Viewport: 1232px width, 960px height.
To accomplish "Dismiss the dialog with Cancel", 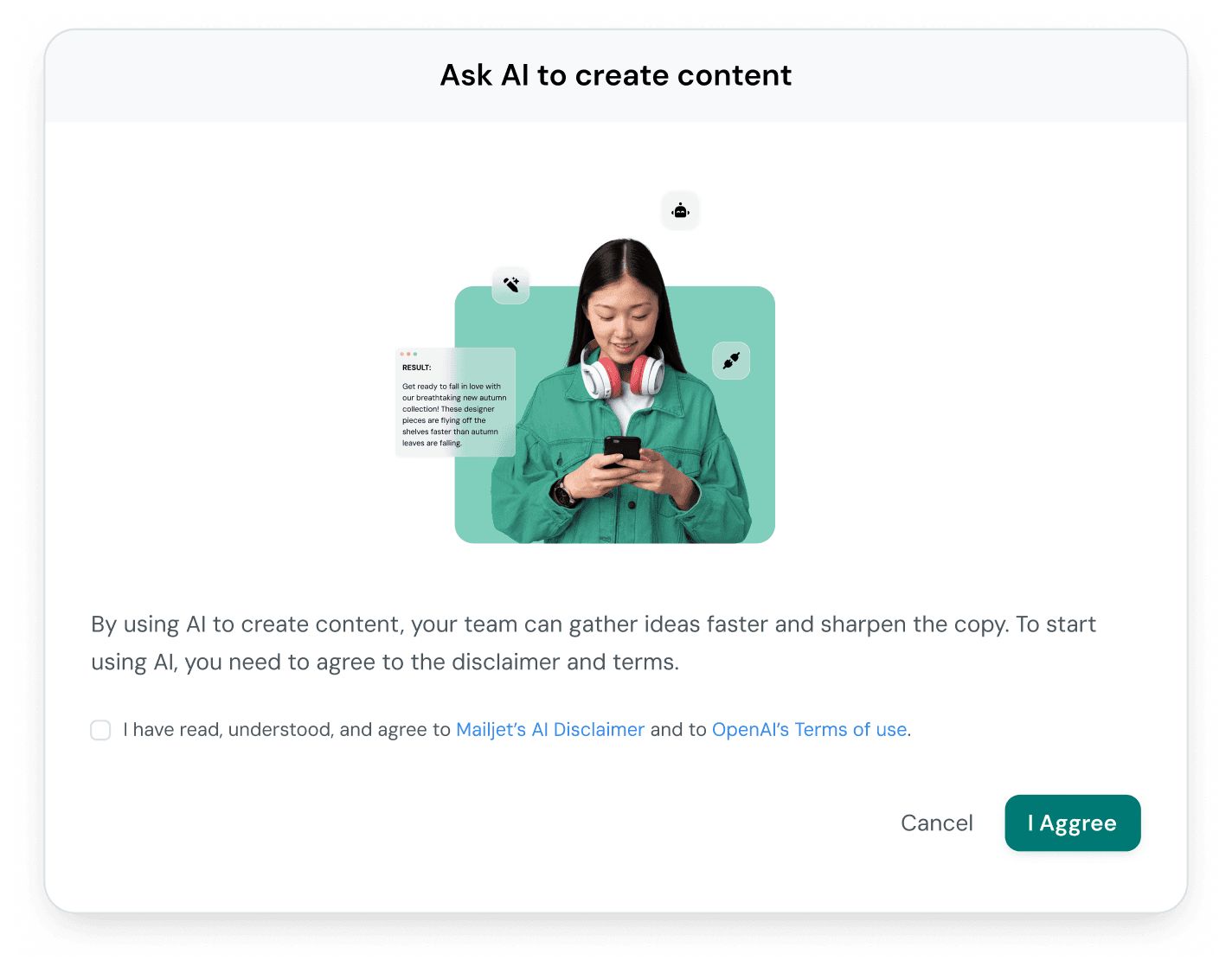I will click(x=937, y=823).
